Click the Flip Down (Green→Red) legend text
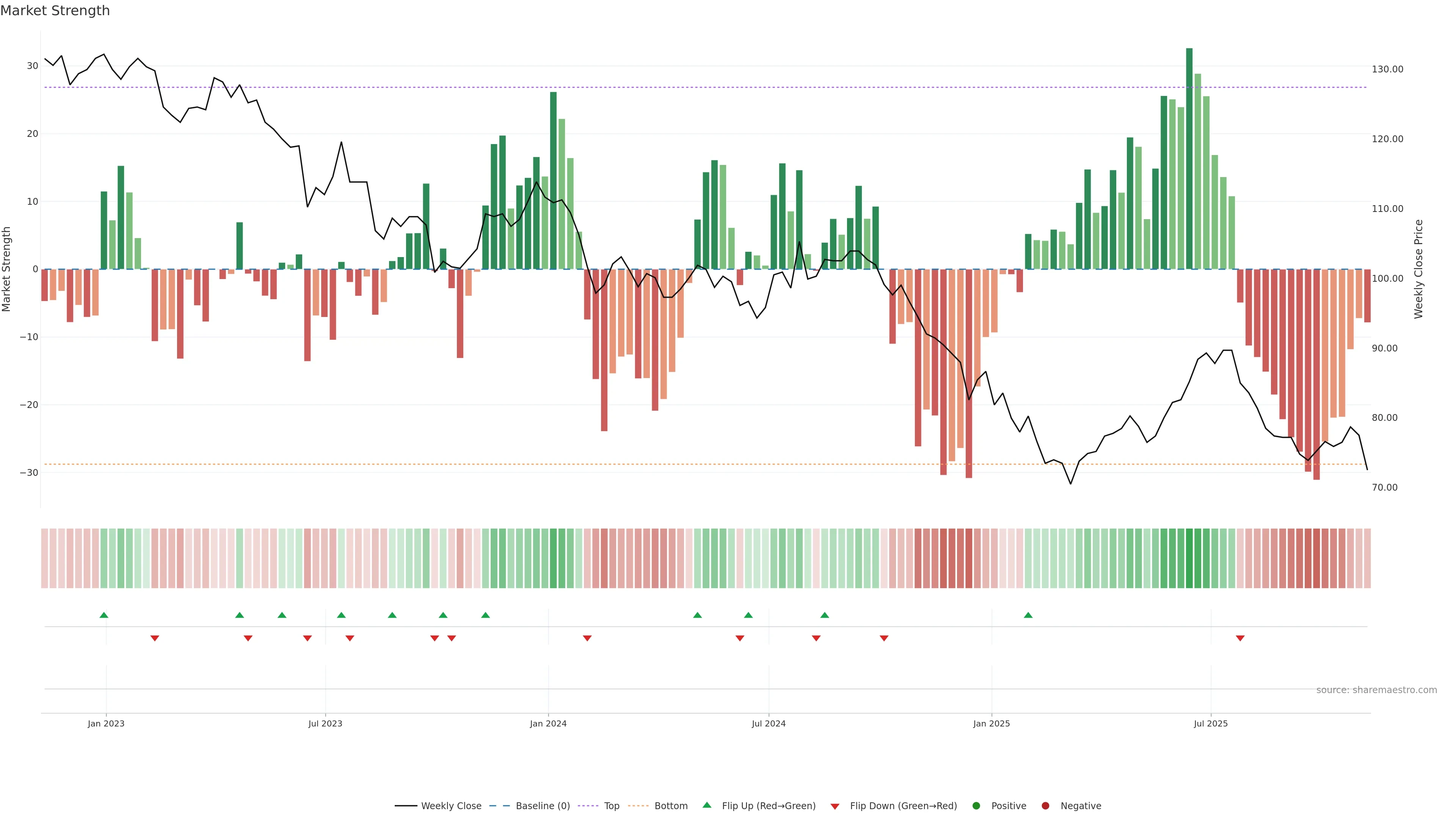Image resolution: width=1456 pixels, height=819 pixels. (x=903, y=806)
